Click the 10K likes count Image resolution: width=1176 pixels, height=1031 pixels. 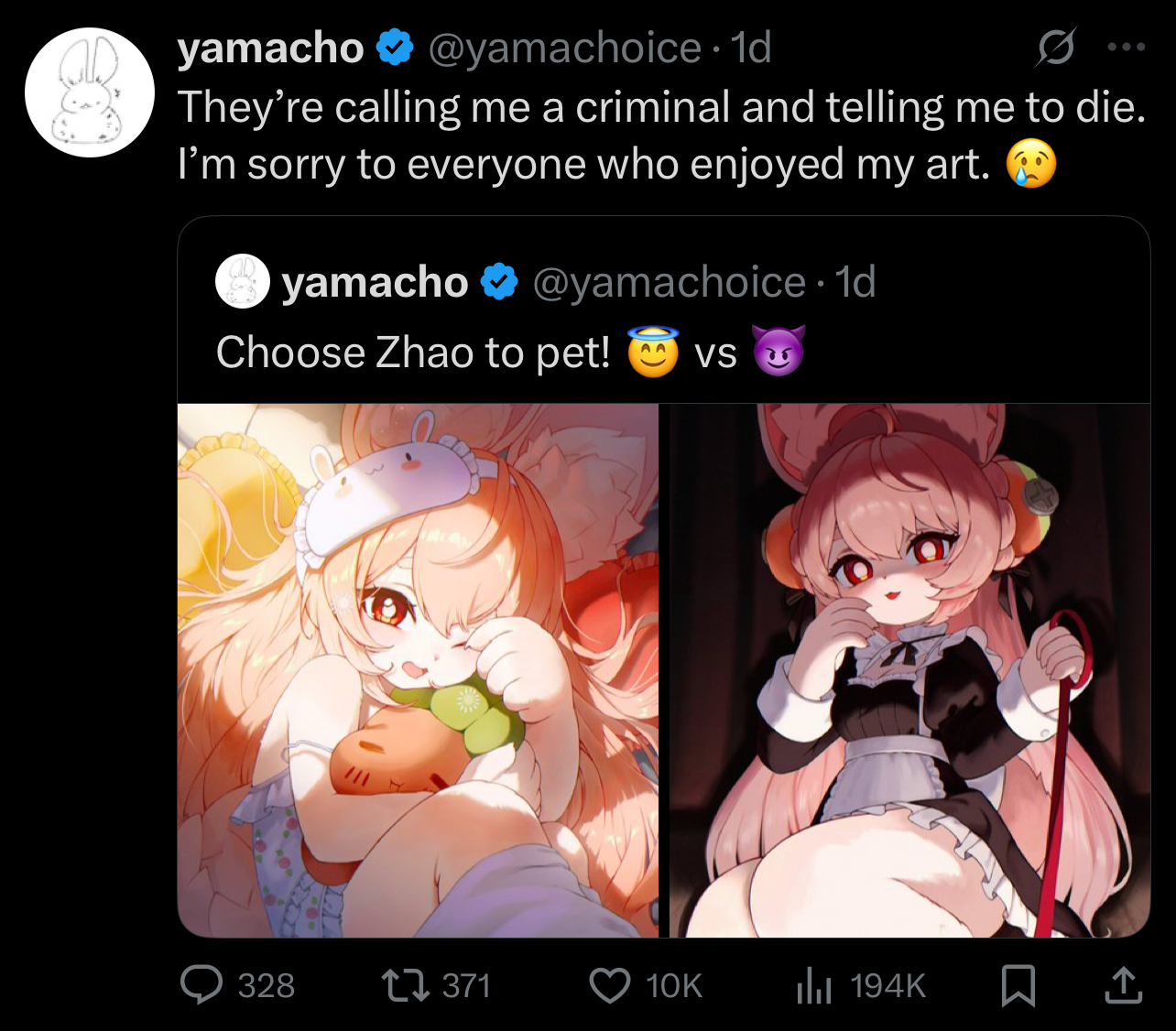pos(674,986)
